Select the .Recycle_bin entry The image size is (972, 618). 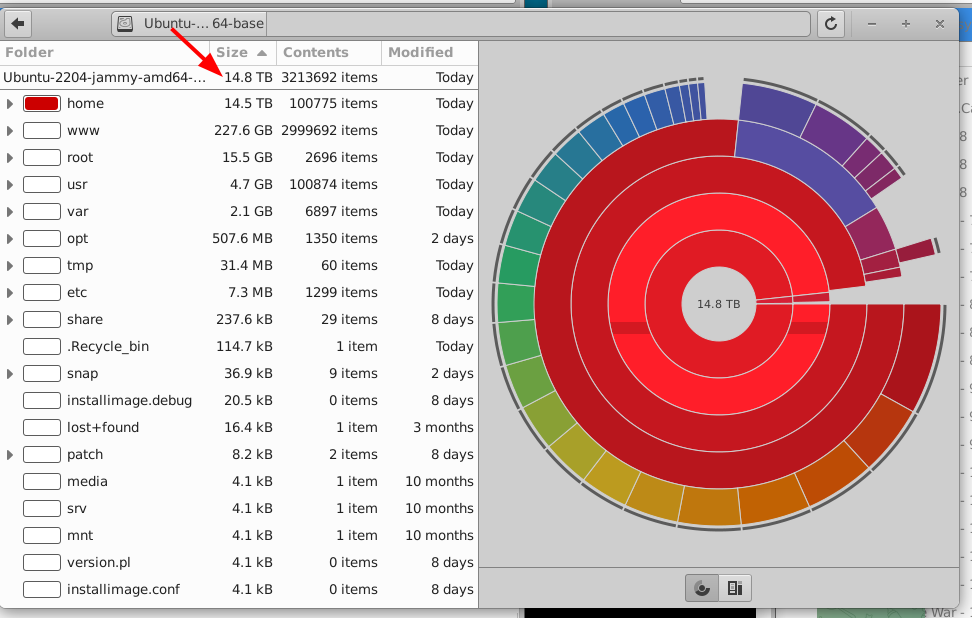pyautogui.click(x=107, y=347)
